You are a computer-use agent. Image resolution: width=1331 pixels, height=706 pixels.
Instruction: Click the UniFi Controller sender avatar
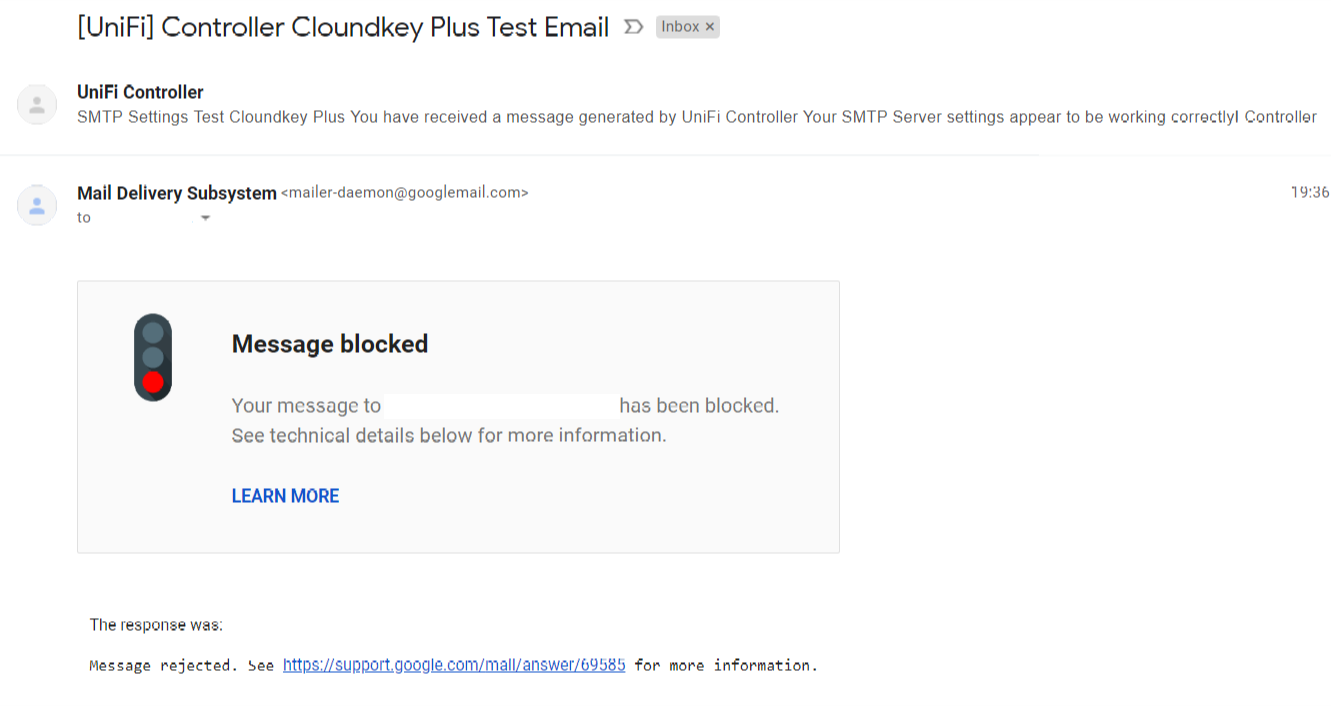click(x=37, y=105)
